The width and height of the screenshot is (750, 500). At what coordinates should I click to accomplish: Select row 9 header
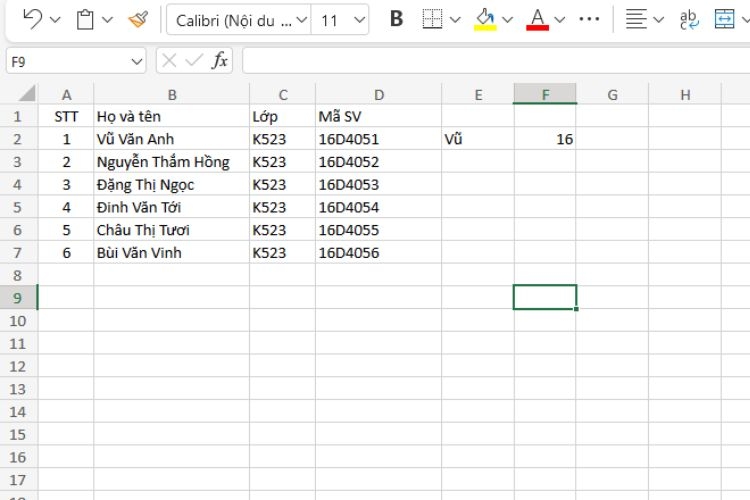18,298
